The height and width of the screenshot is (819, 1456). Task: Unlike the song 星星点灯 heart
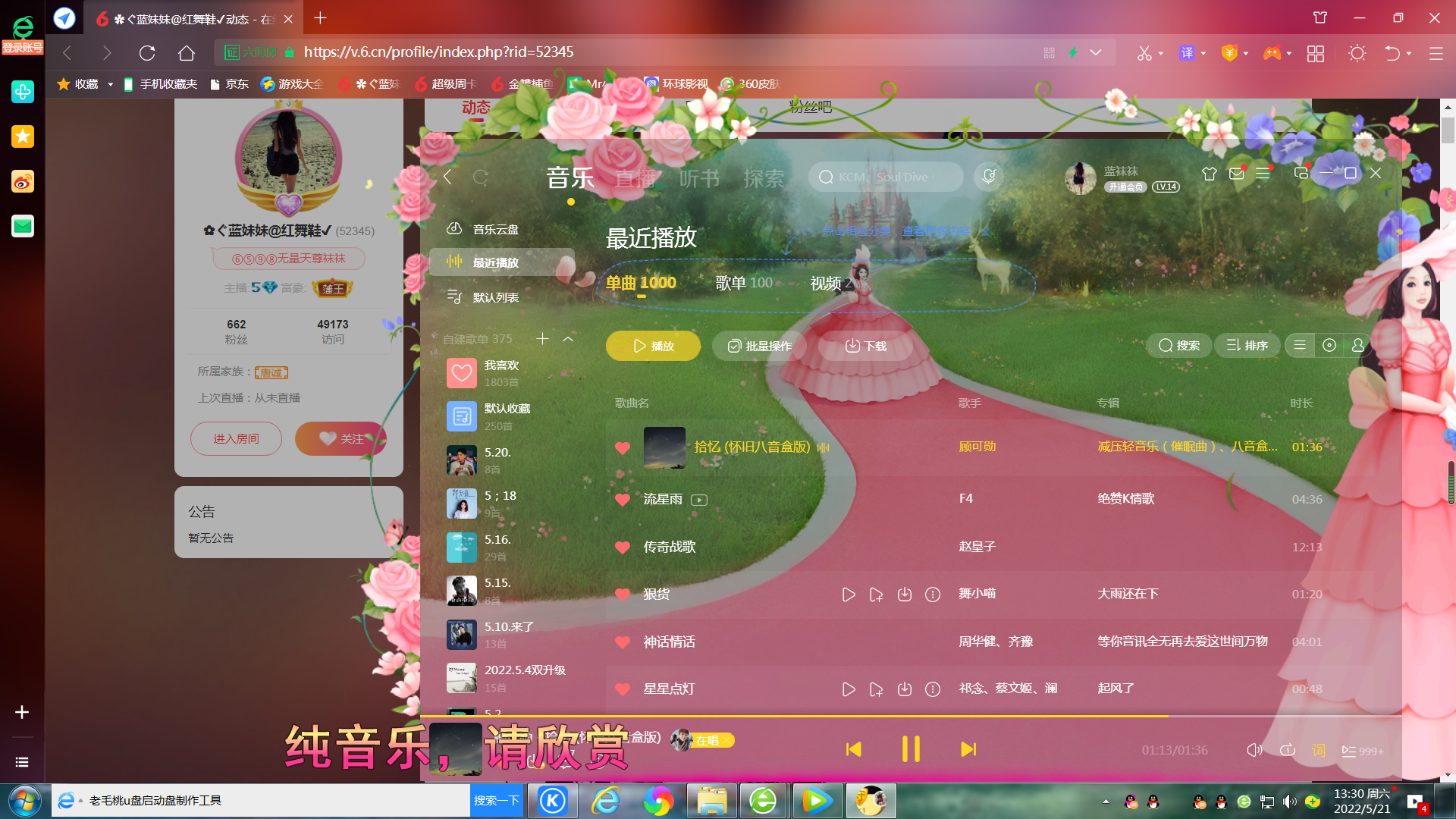(623, 689)
